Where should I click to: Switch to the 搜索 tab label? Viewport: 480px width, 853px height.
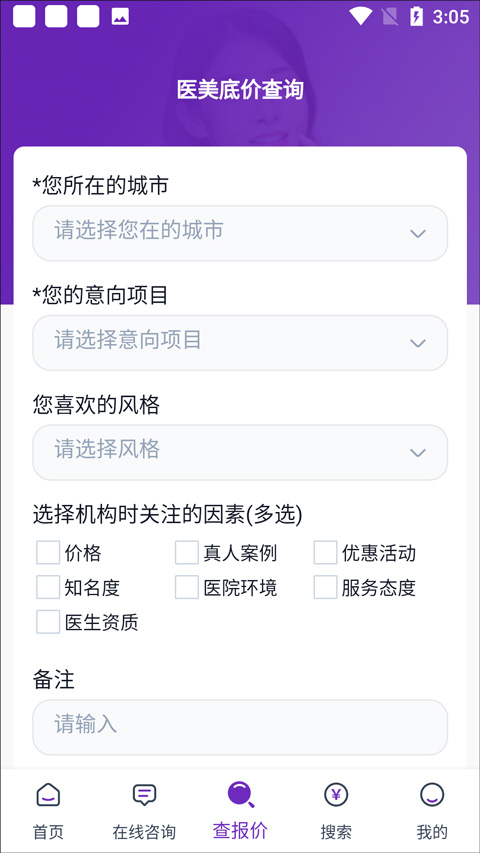pyautogui.click(x=336, y=832)
